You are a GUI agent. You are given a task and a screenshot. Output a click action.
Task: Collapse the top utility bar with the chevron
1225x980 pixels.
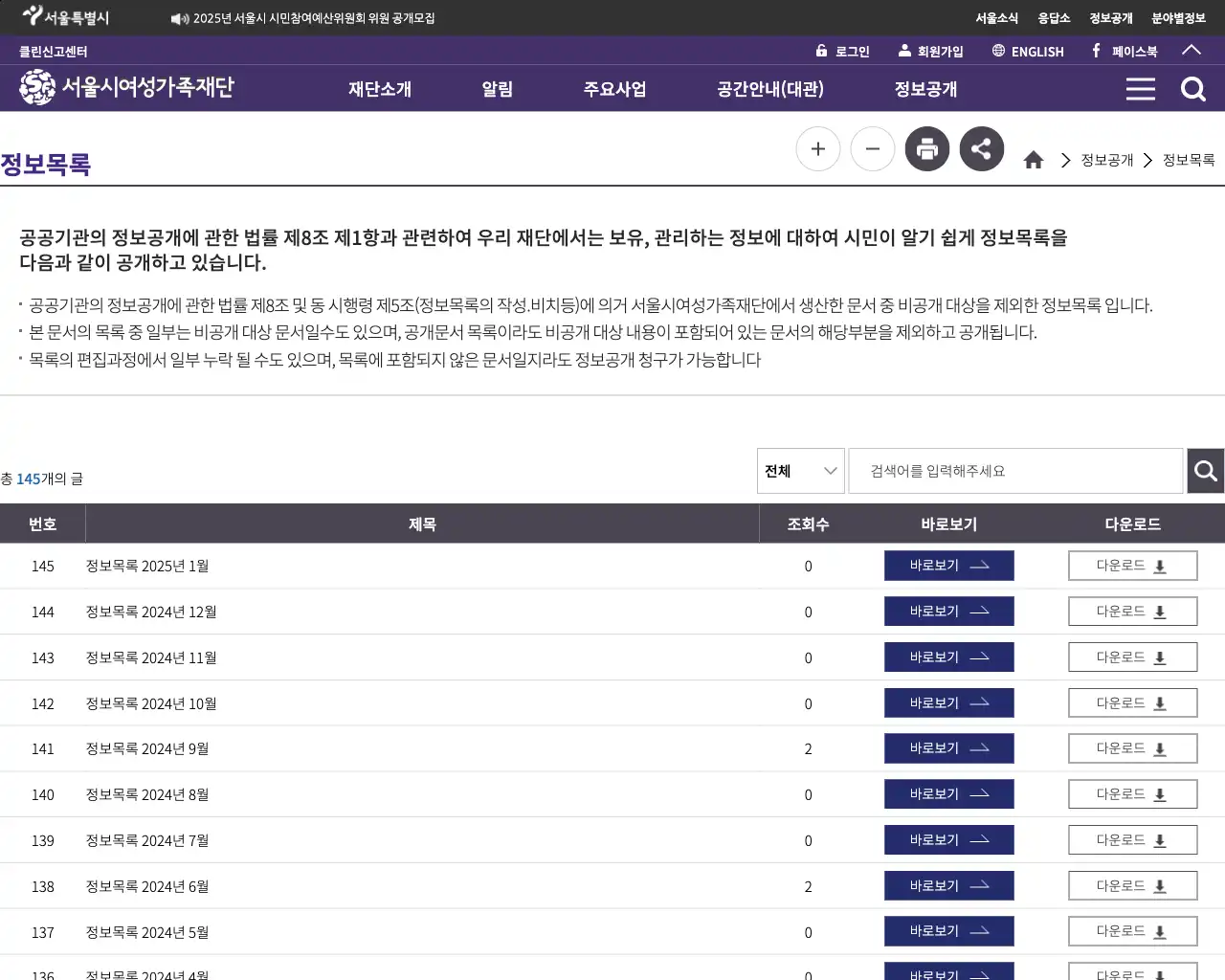(1192, 51)
